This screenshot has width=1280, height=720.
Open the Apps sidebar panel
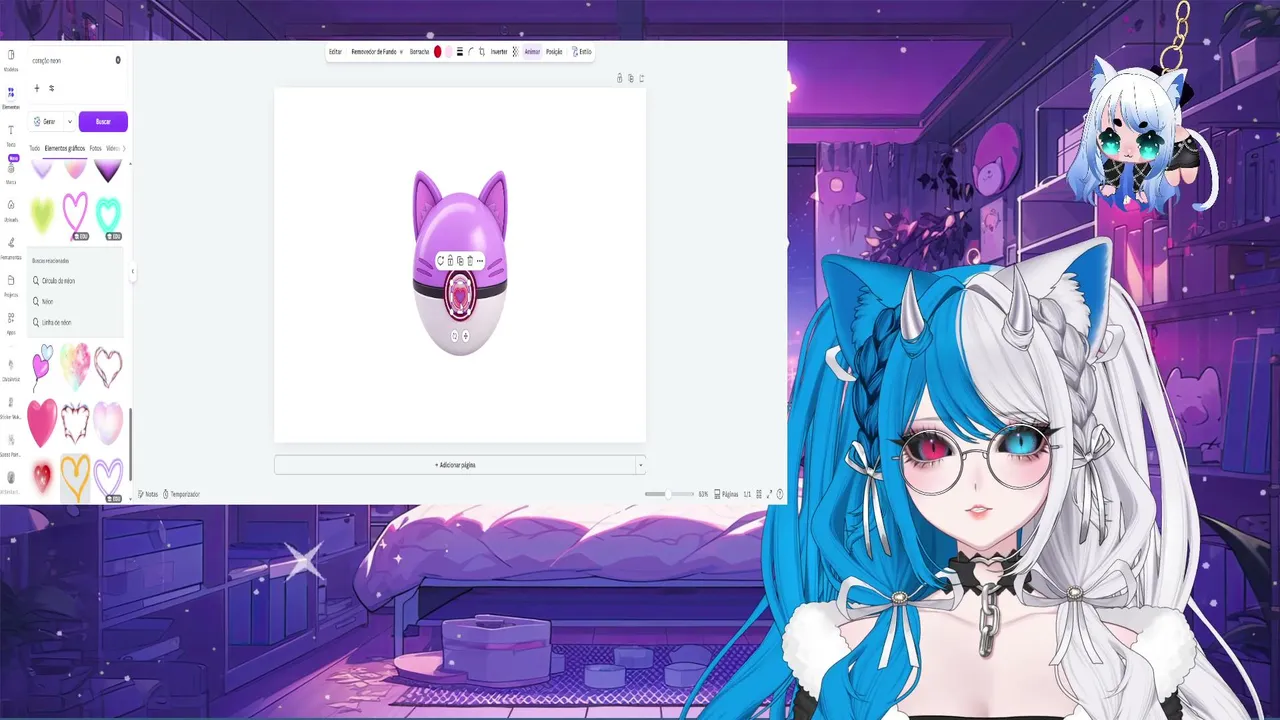11,323
